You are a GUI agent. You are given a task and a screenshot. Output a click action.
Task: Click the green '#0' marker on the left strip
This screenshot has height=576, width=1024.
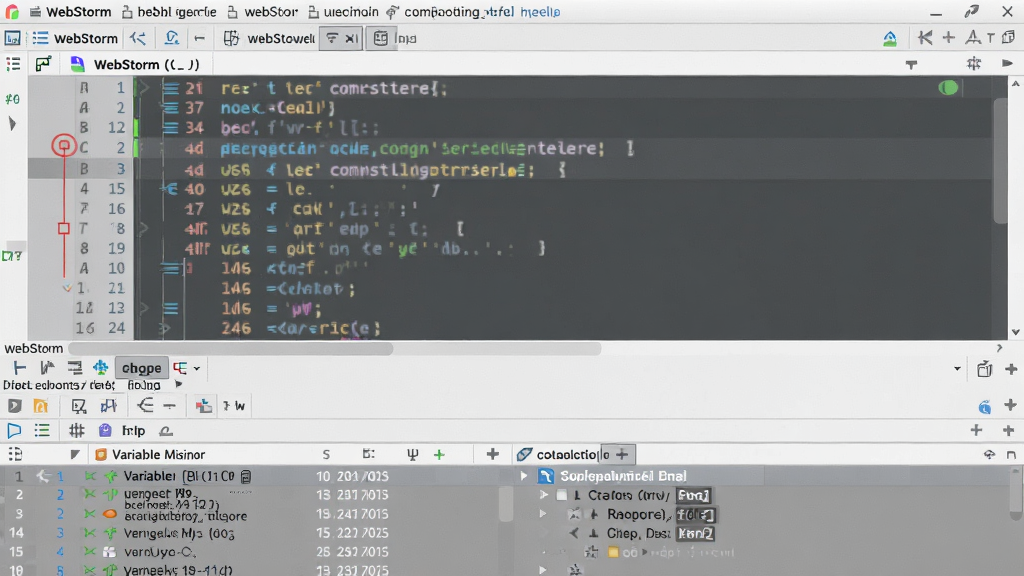point(12,99)
